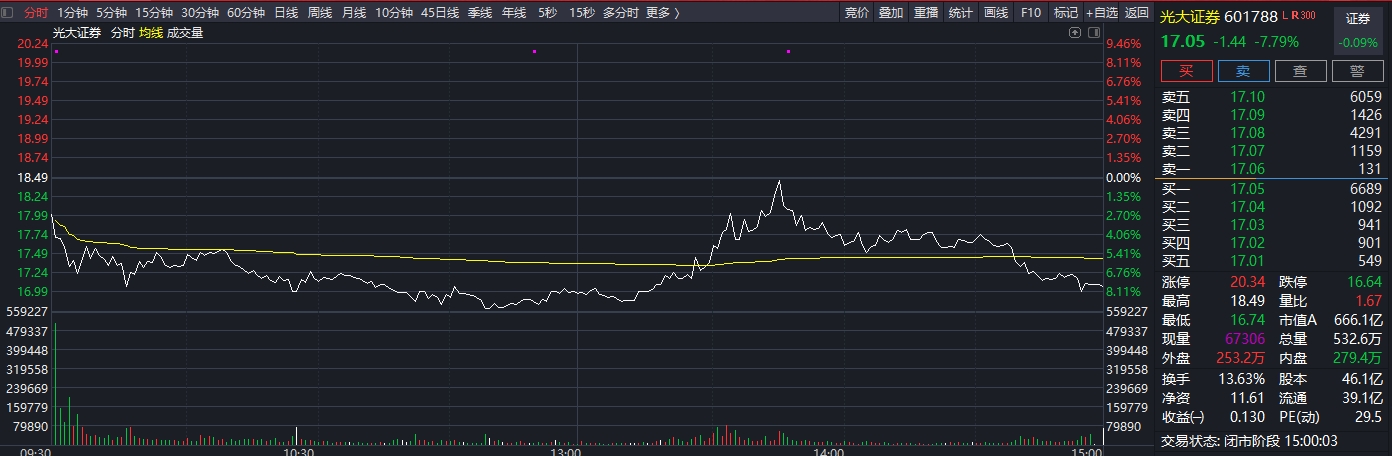Click the red R badge beside stock code
This screenshot has width=1392, height=456.
coord(1295,15)
